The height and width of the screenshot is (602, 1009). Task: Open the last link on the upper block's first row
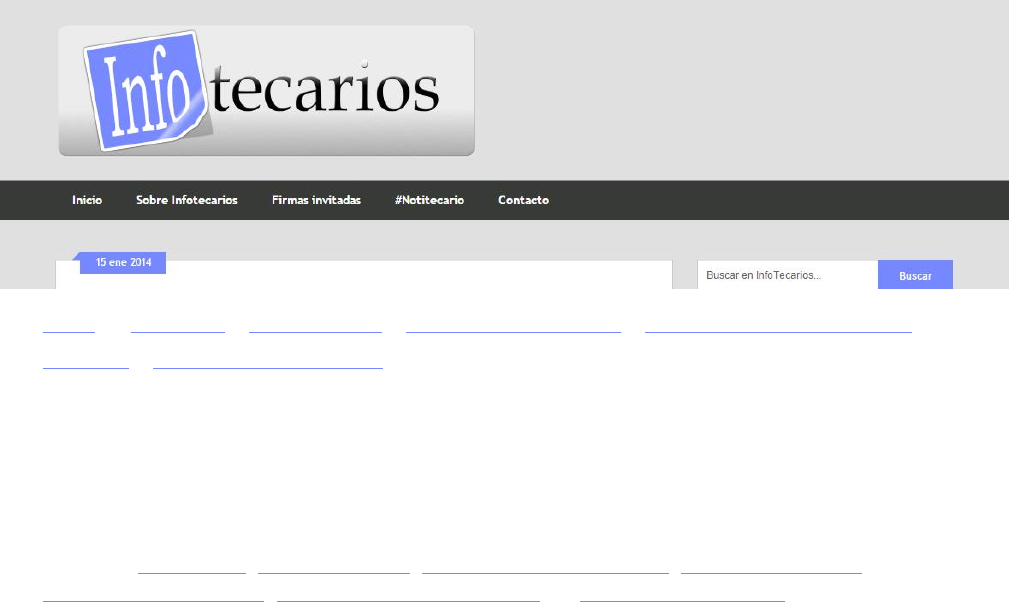click(778, 328)
